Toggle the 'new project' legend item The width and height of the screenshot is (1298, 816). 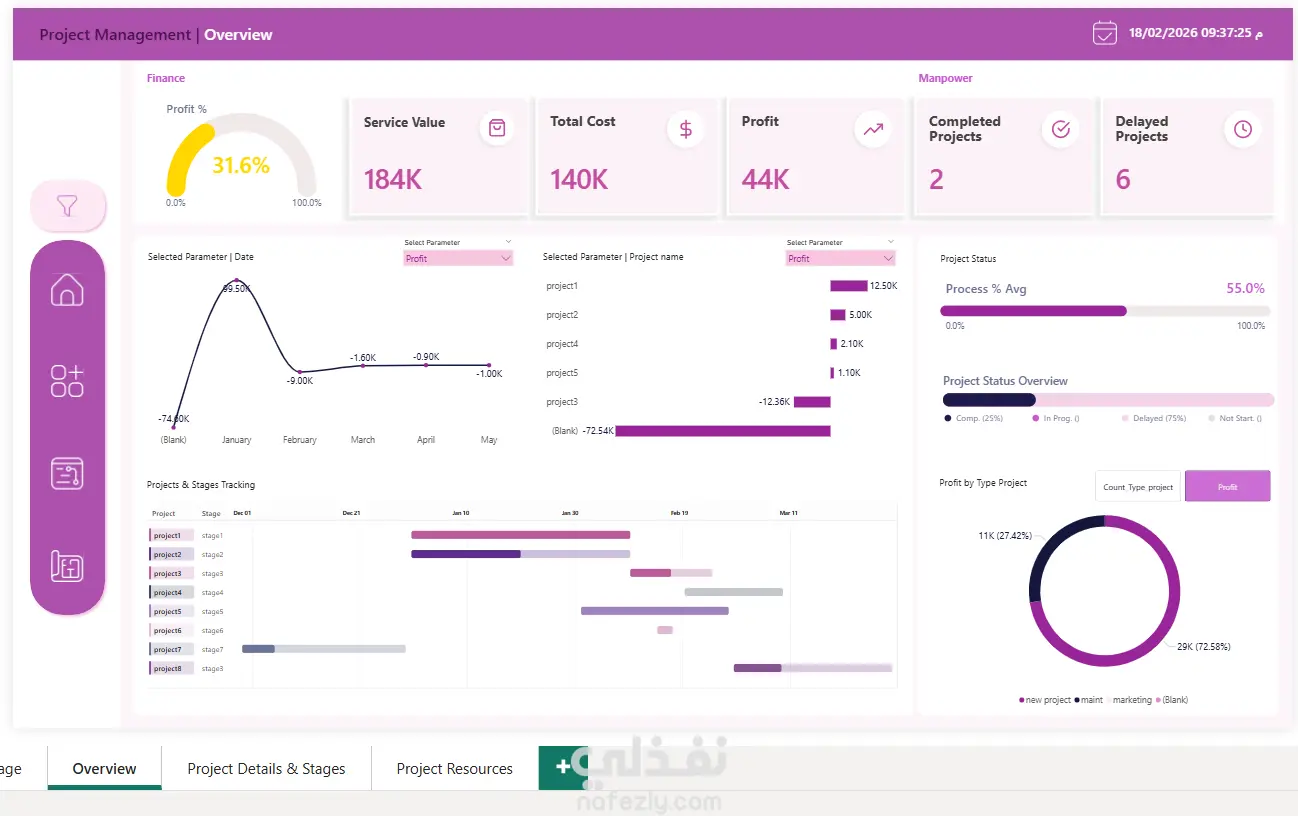[1045, 700]
